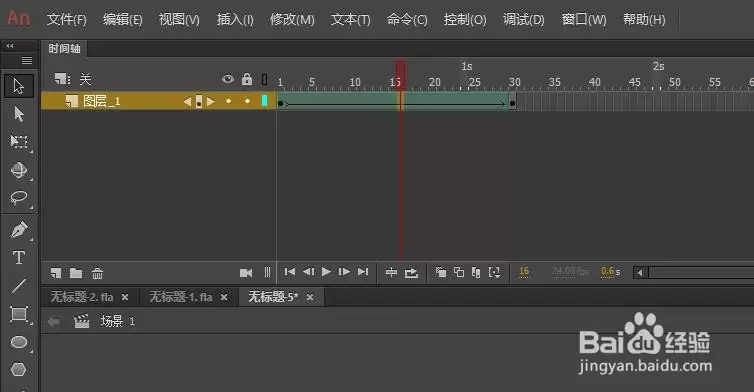Screen dimensions: 754x392
Task: Click the add camera icon
Action: click(246, 273)
